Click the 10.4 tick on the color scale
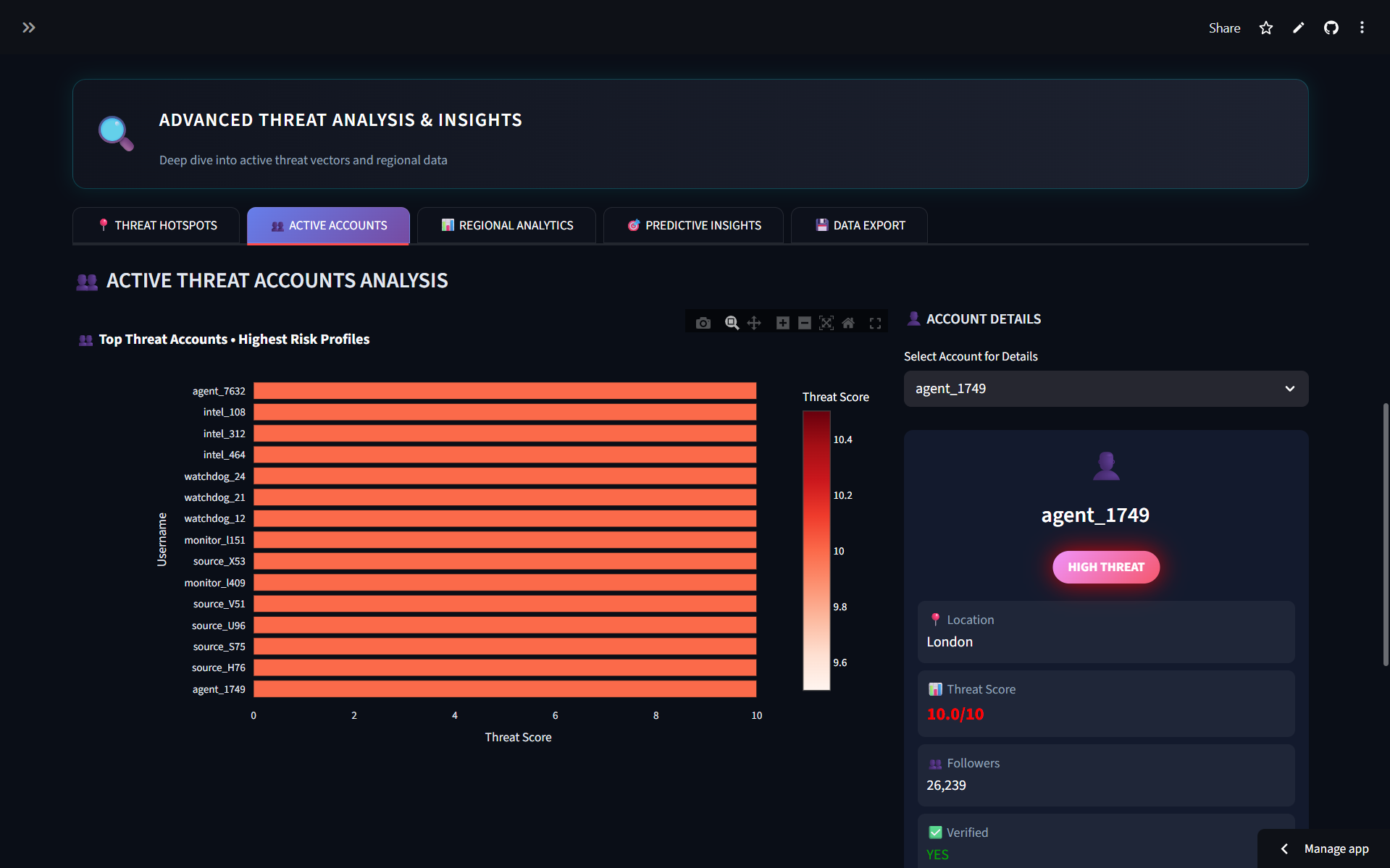 [x=842, y=439]
